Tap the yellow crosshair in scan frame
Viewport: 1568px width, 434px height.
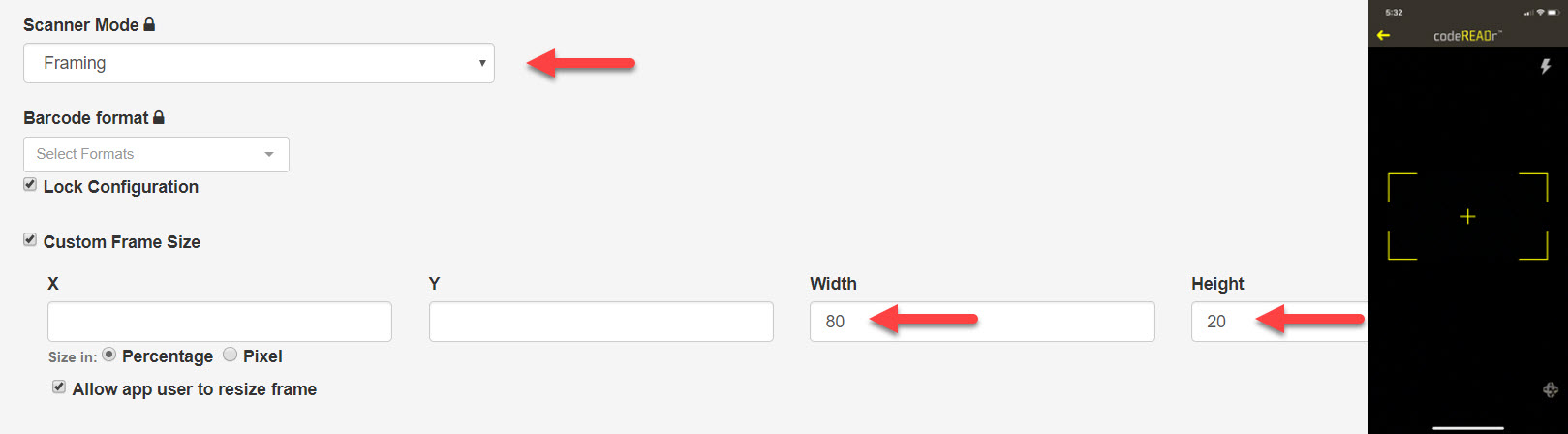tap(1467, 217)
